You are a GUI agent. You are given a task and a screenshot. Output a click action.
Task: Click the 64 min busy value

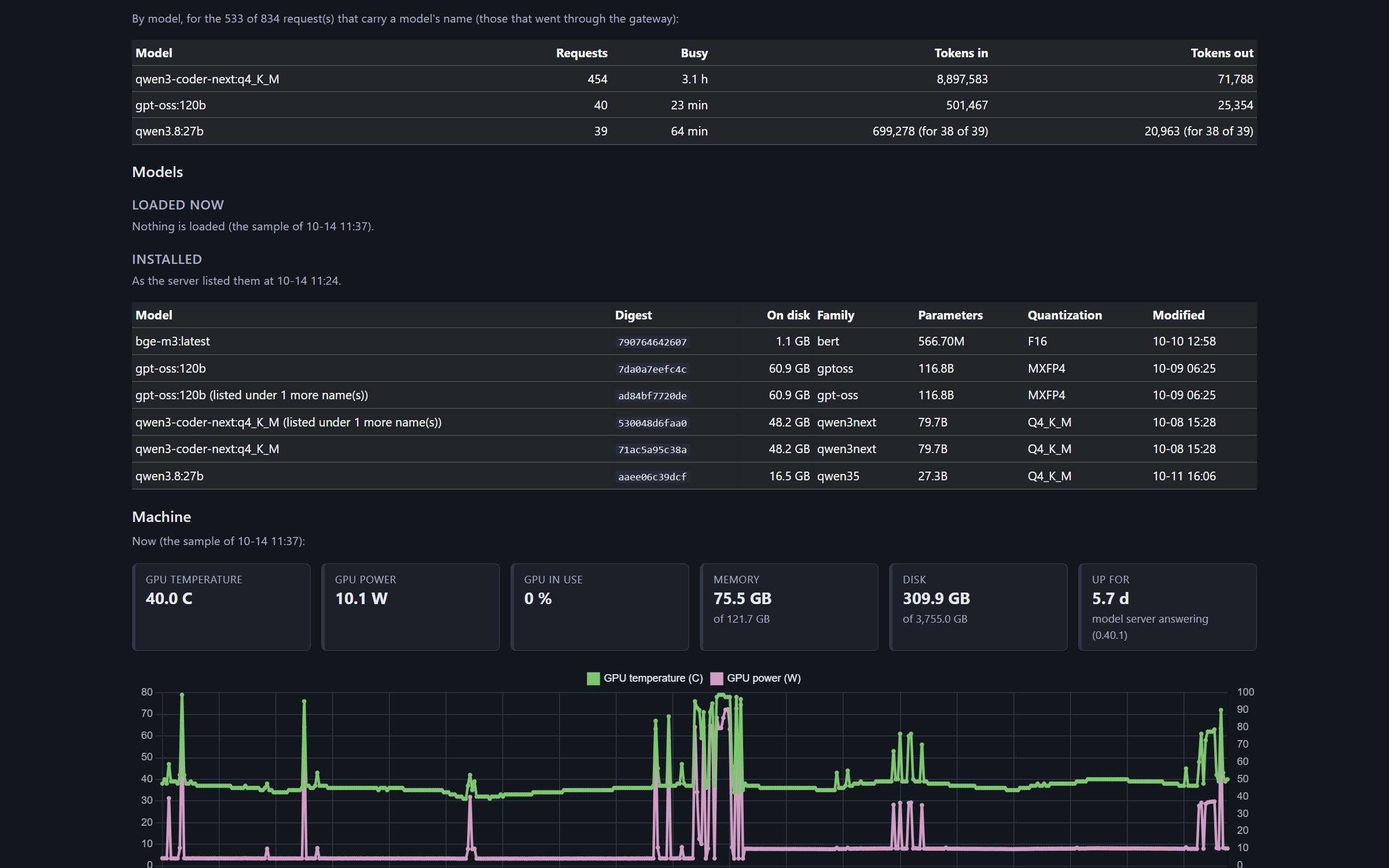[x=689, y=131]
